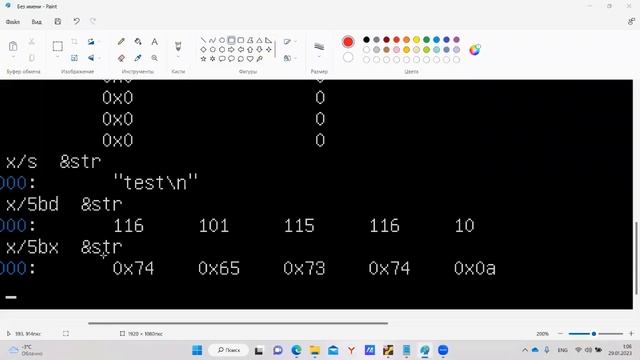Expand the Rotate options arrow
Viewport: 640px width, 360px height.
99,42
